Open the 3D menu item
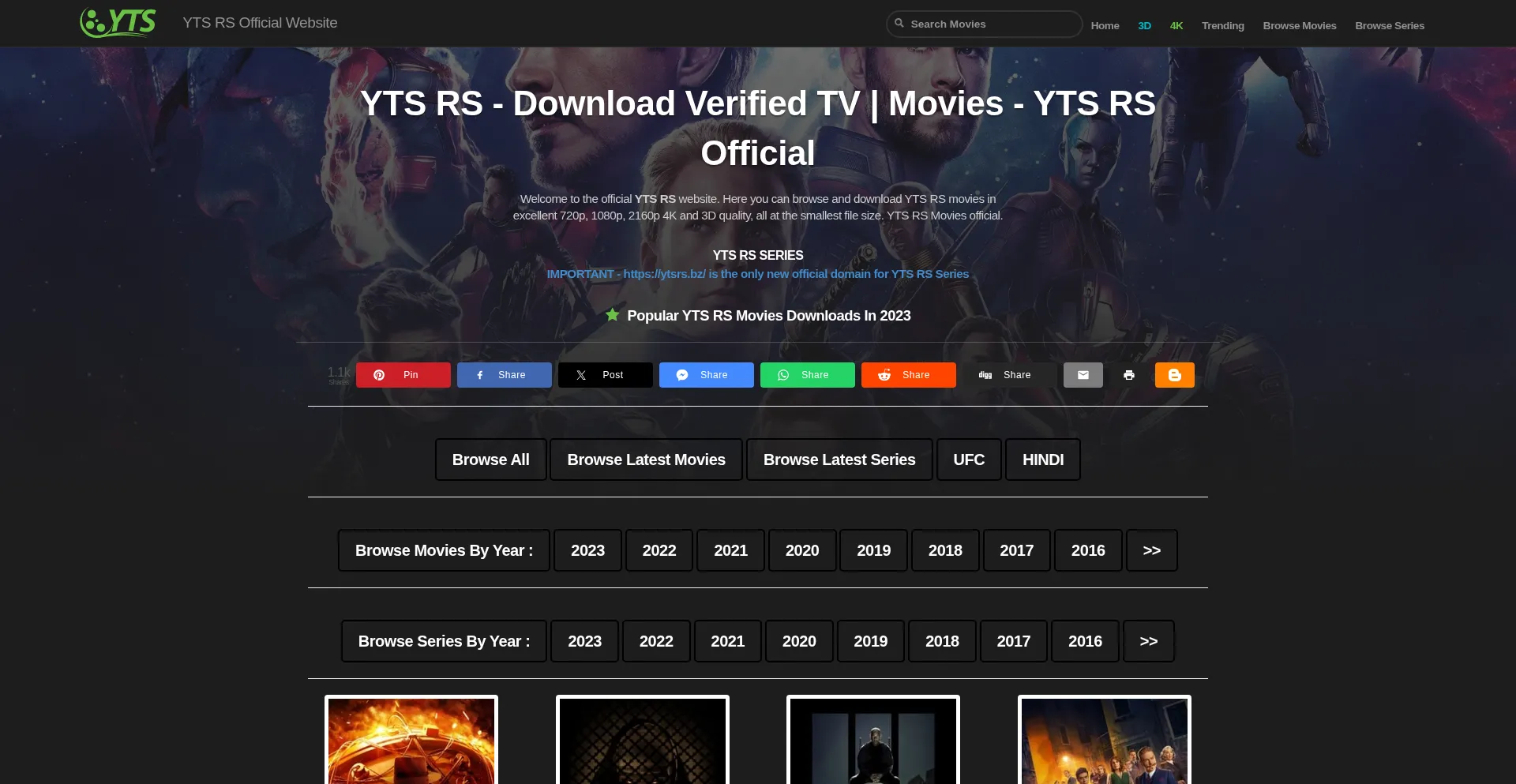Screen dimensions: 1516x784 point(1144,25)
